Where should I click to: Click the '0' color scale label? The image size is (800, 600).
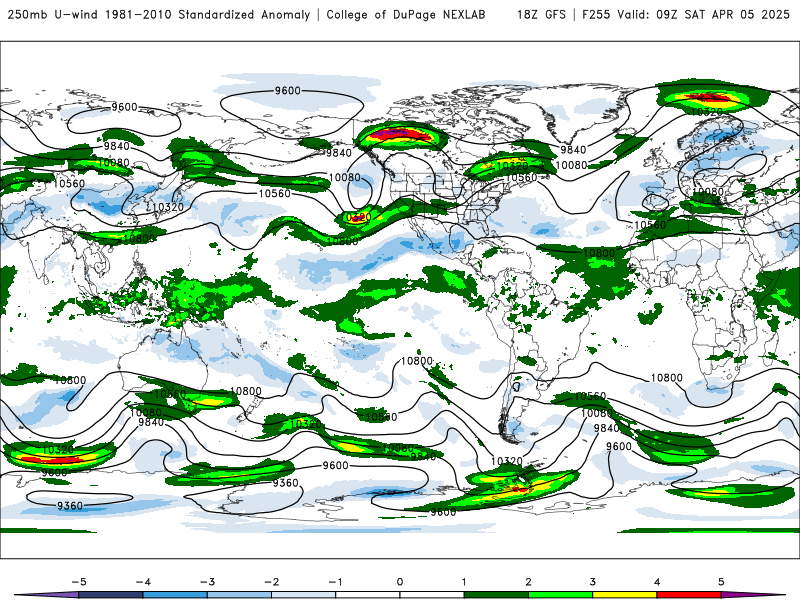pyautogui.click(x=400, y=582)
